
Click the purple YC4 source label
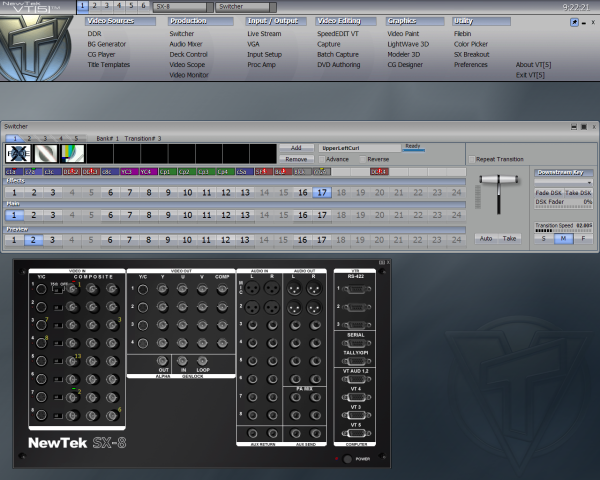tap(148, 171)
